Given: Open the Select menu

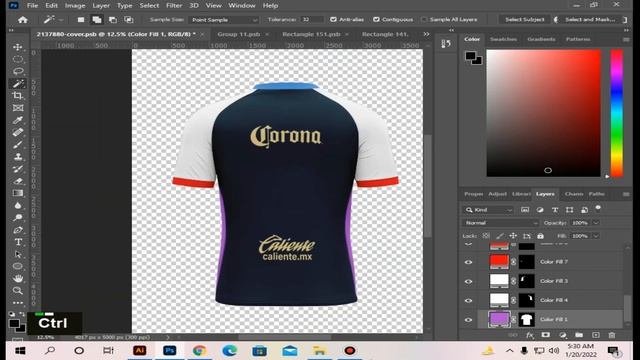Looking at the screenshot, I should [x=149, y=6].
